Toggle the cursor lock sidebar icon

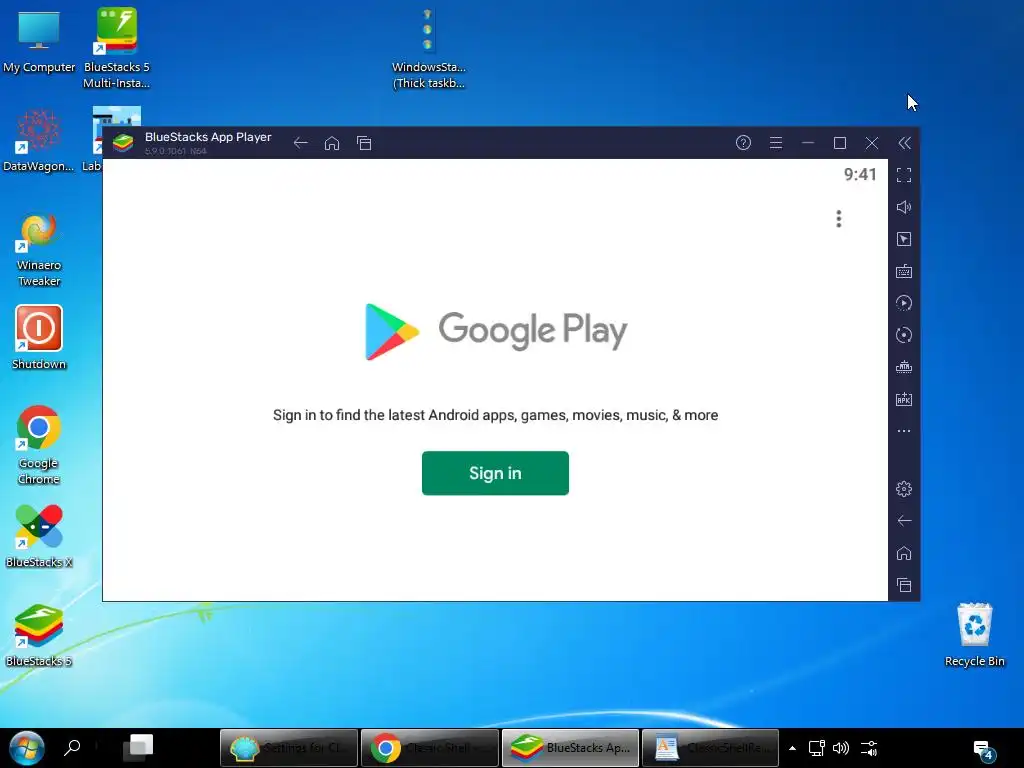[904, 239]
